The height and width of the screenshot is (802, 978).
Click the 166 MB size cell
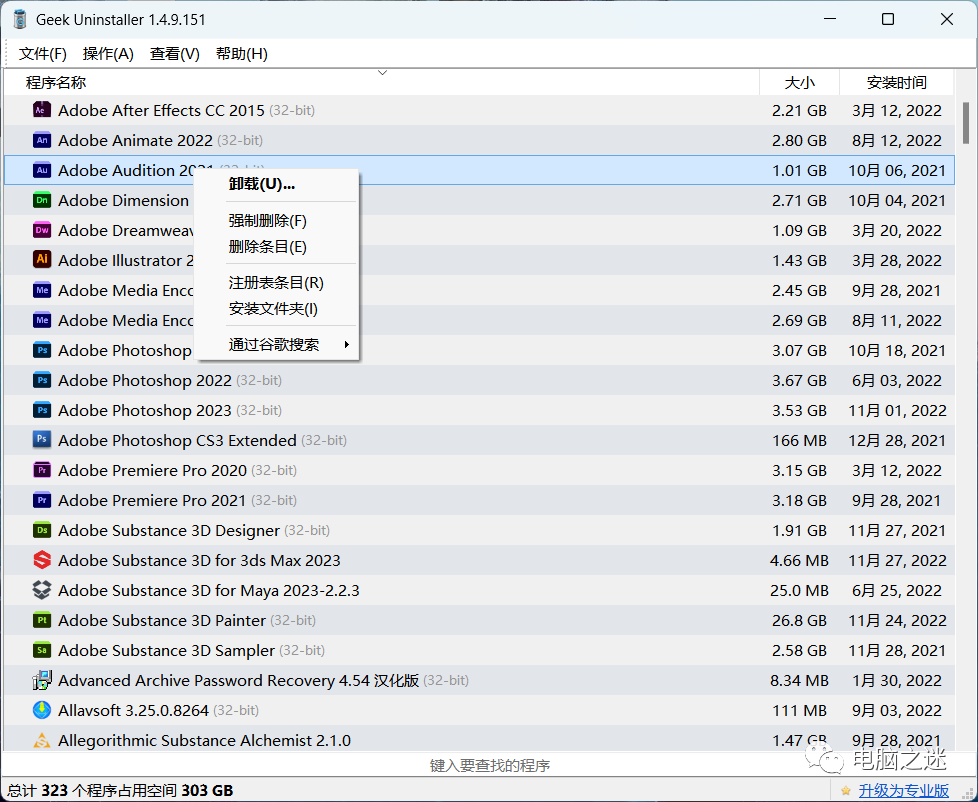point(800,440)
